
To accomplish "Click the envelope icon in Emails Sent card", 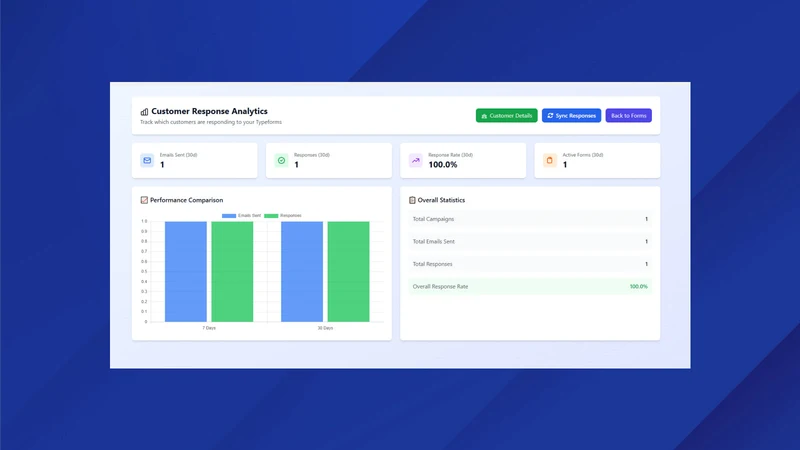I will point(147,160).
